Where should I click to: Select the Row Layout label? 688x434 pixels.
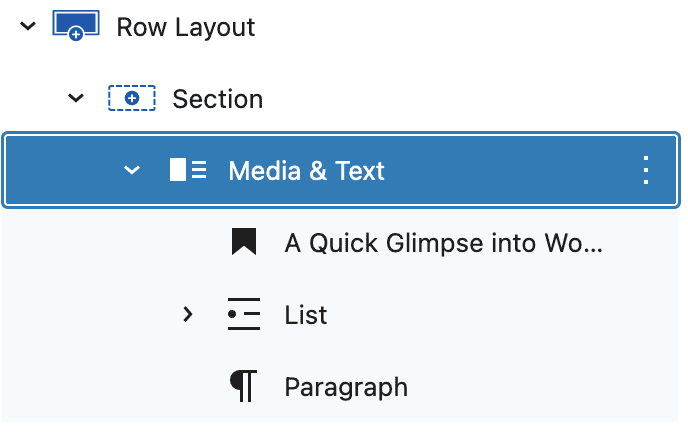186,27
